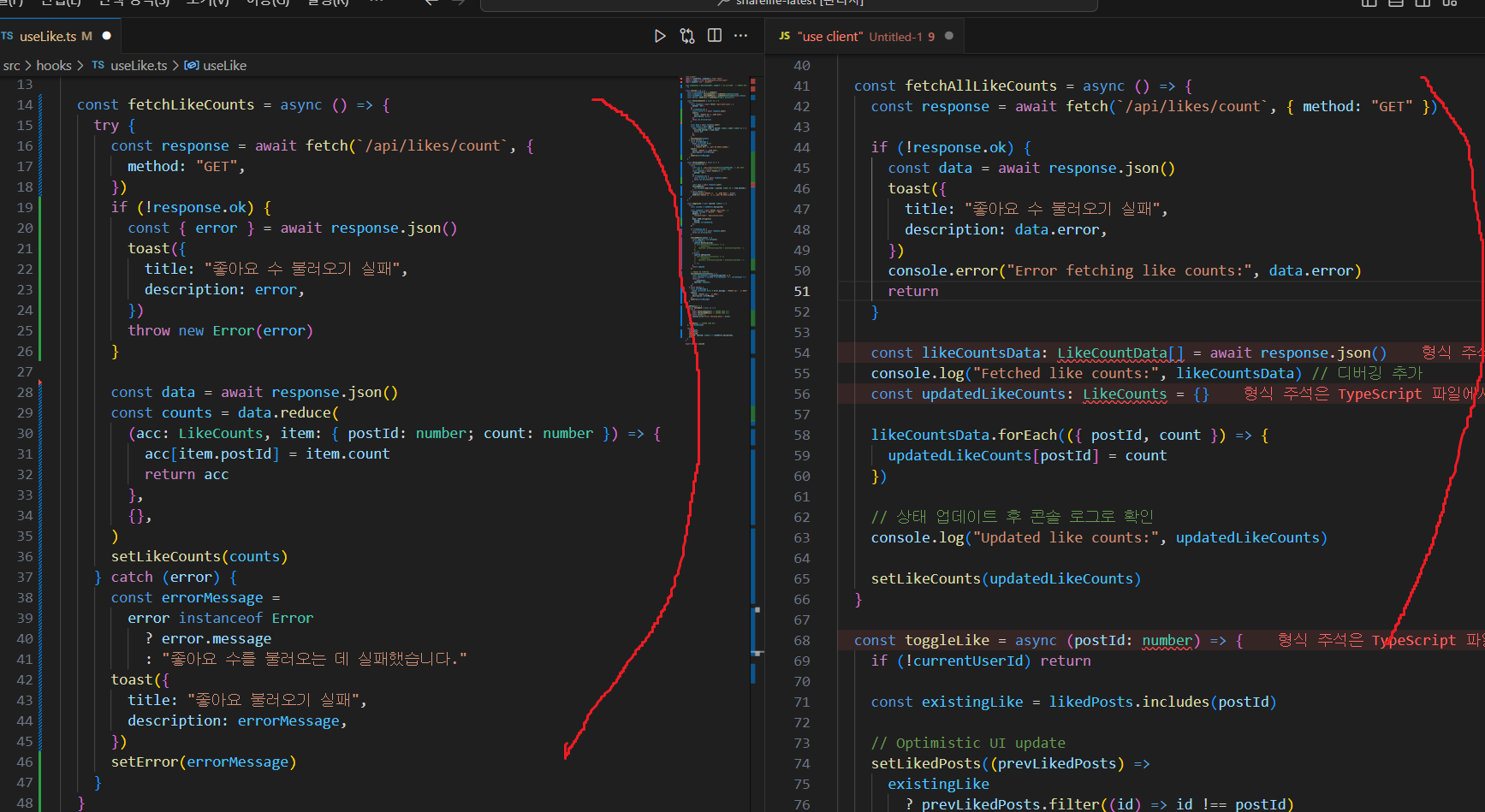The image size is (1485, 812).
Task: Click on likeCountsData.forEach call
Action: [964, 435]
